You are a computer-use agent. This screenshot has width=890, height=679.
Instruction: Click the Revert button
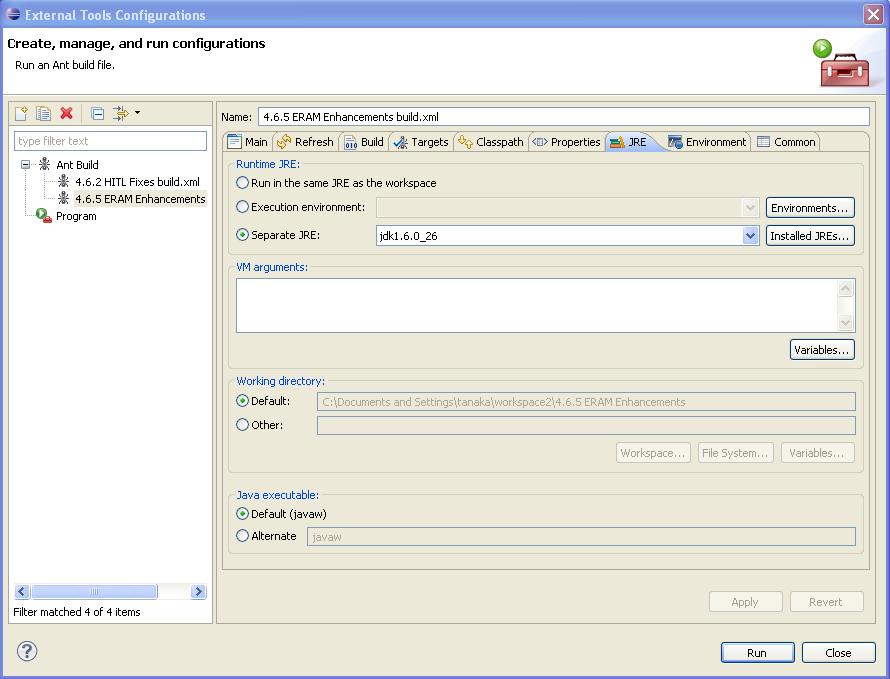826,602
